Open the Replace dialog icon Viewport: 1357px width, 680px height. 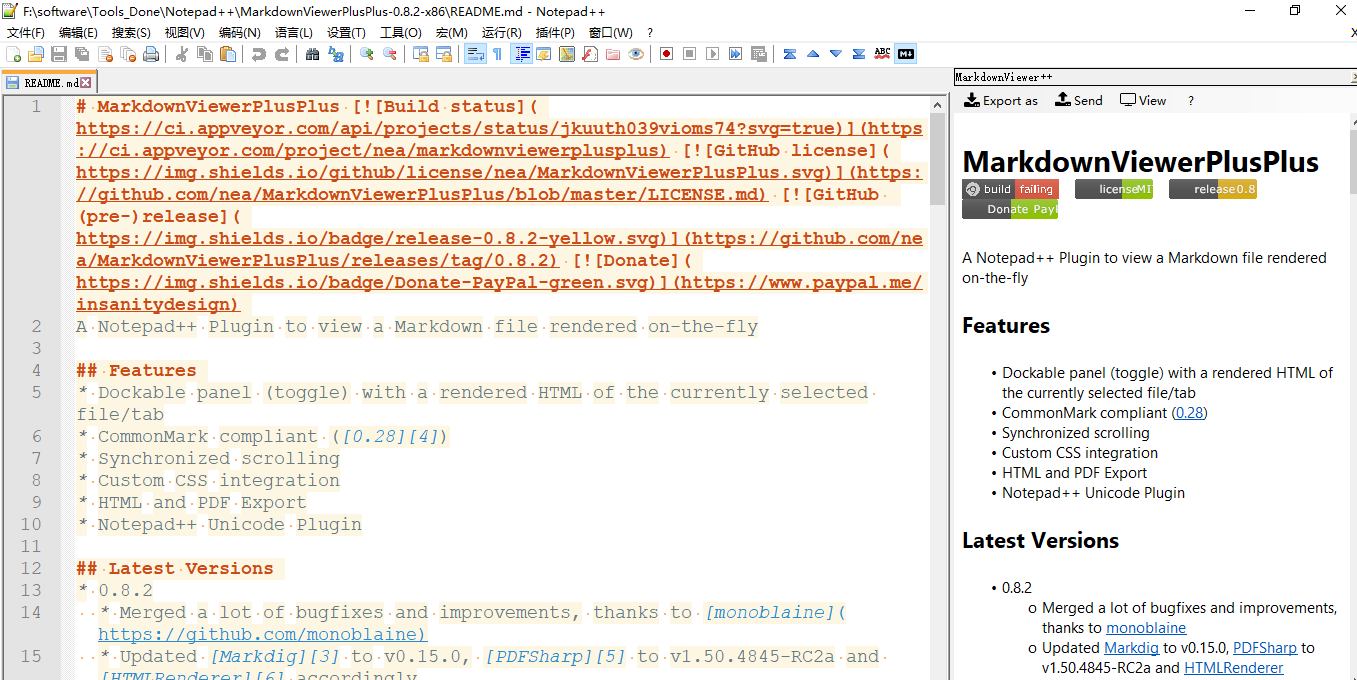(336, 54)
